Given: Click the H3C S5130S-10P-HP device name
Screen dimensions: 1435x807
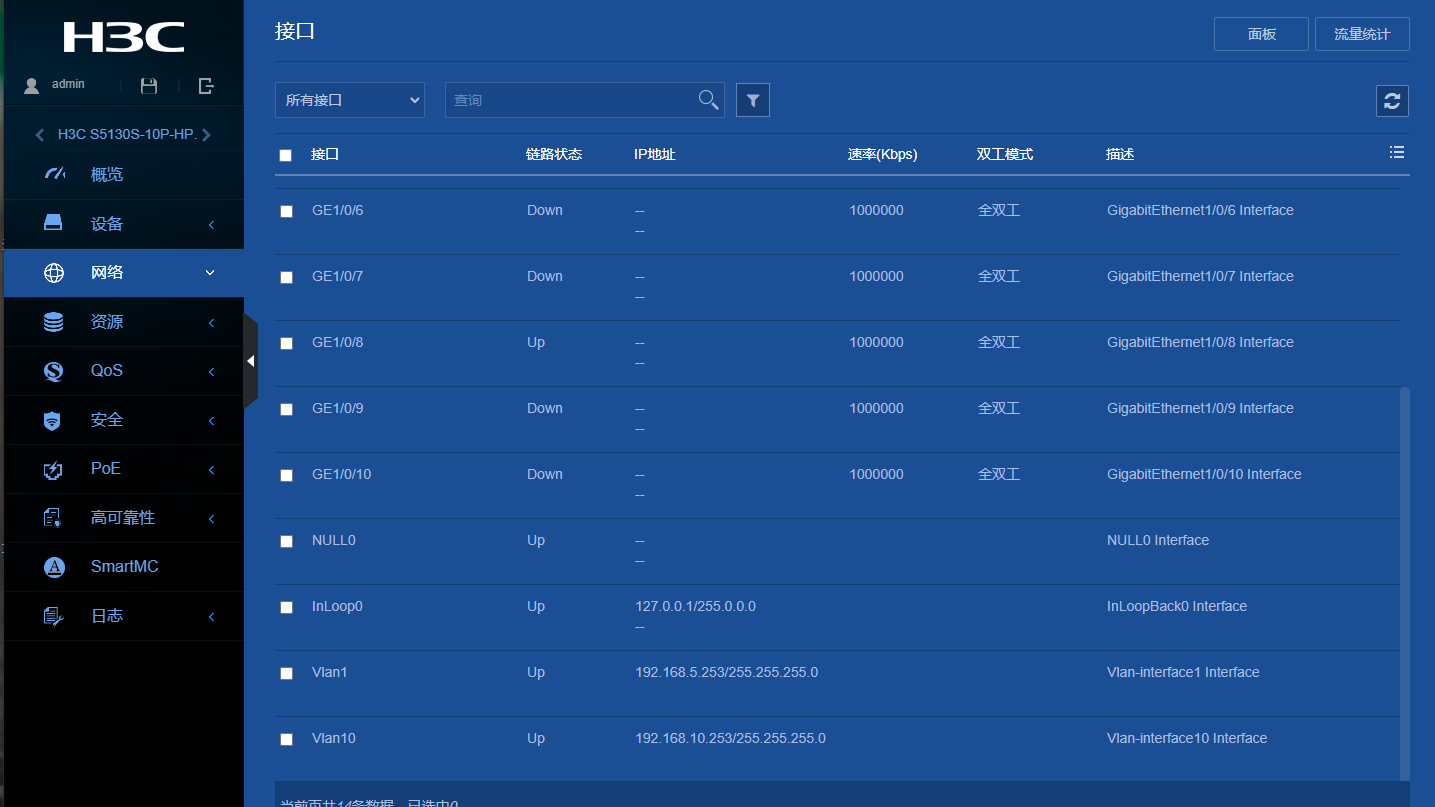Looking at the screenshot, I should [x=126, y=135].
